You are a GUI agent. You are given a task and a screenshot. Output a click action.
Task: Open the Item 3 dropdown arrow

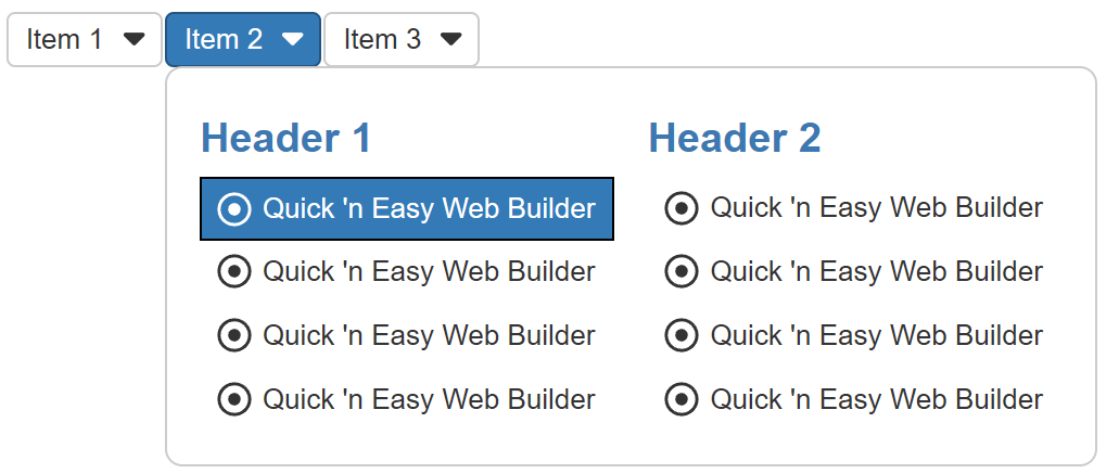point(451,39)
